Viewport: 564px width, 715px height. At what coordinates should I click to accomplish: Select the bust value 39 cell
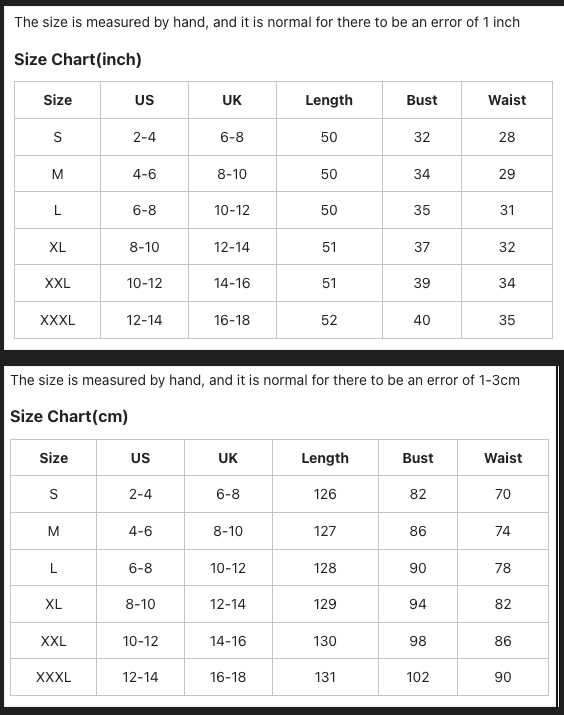[422, 283]
